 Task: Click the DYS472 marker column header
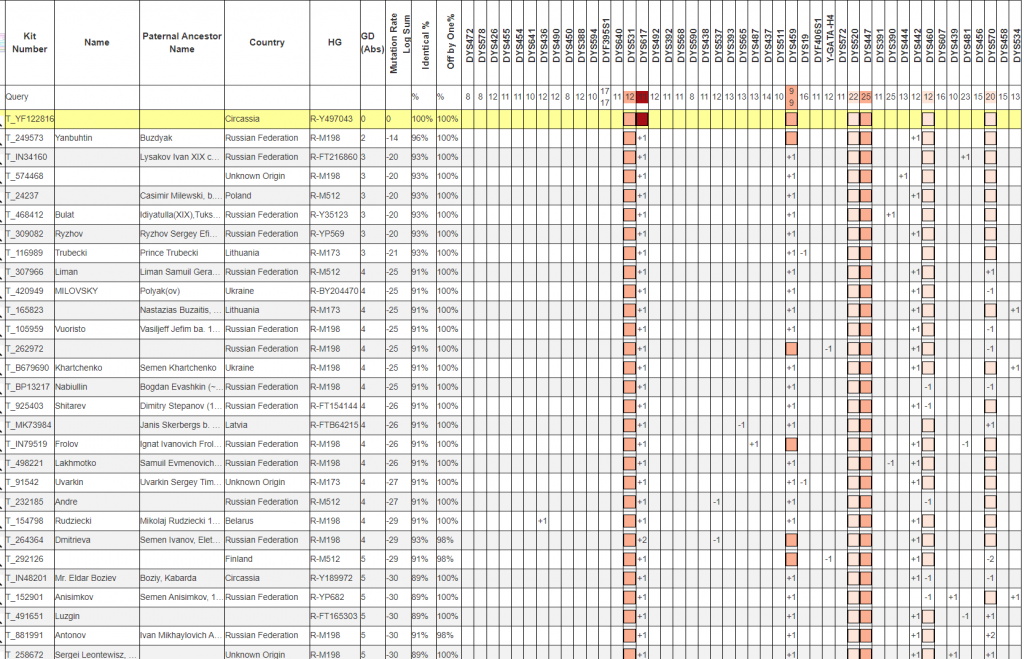click(468, 43)
